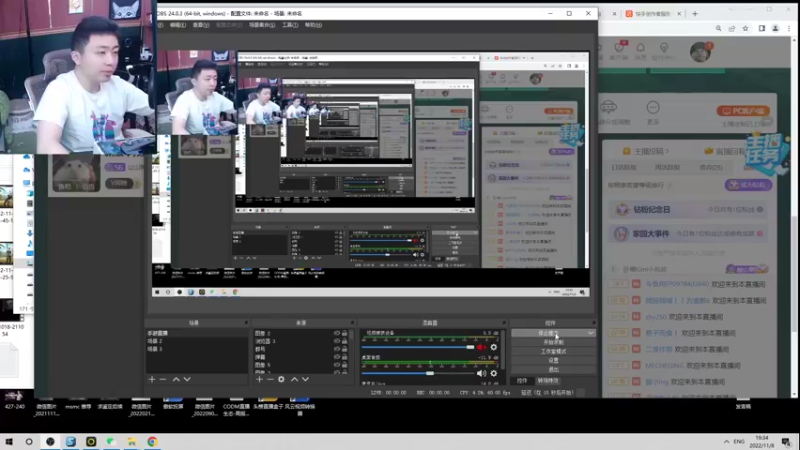Click the float icon on the Controls panel header
This screenshot has width=800, height=450.
(593, 323)
